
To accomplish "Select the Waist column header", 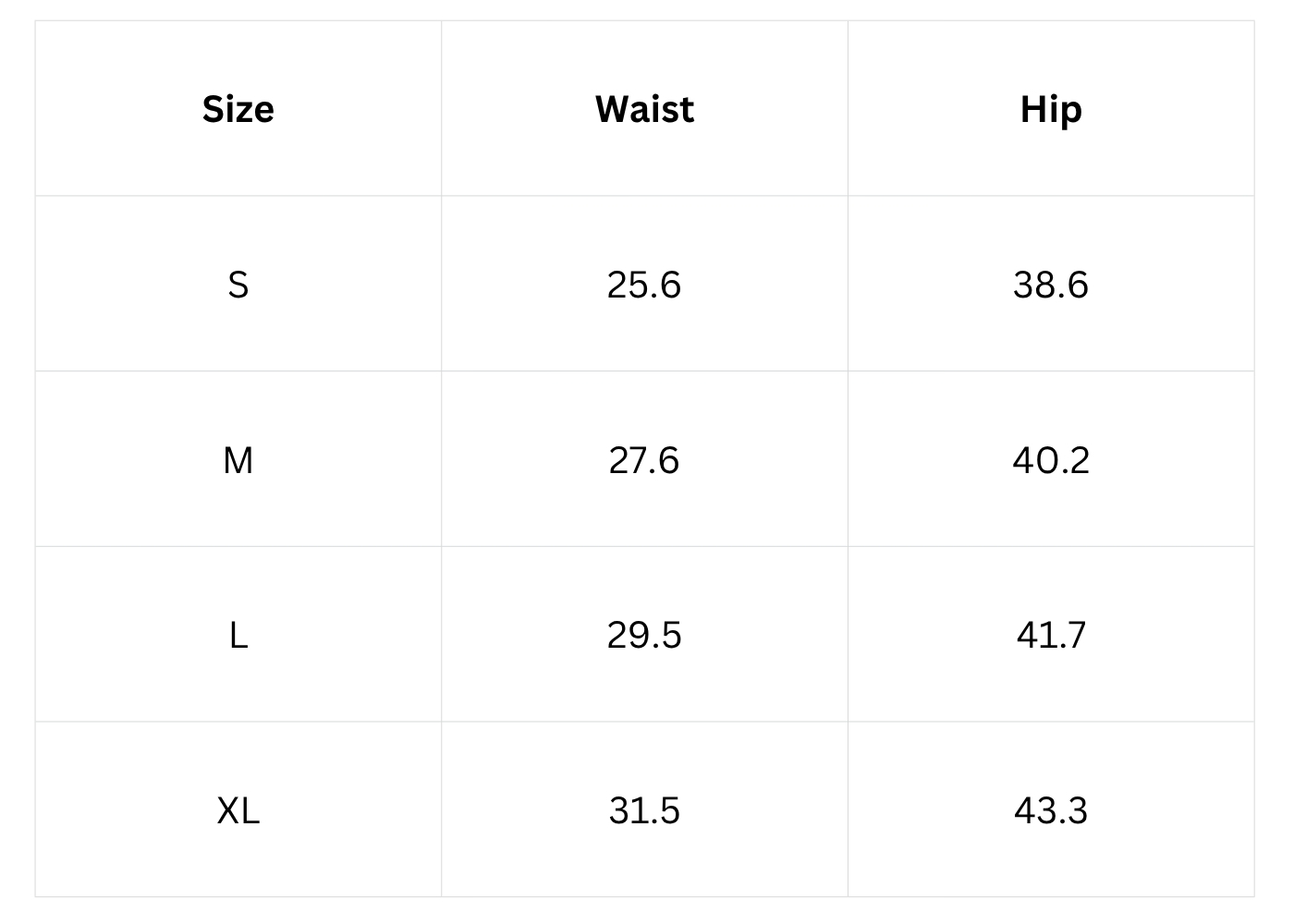I will click(644, 109).
